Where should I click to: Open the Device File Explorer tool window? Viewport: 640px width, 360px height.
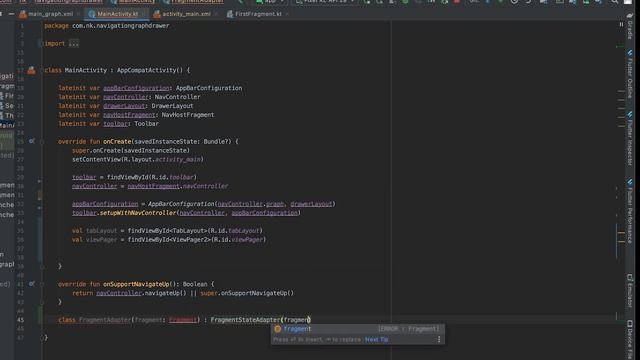point(630,339)
